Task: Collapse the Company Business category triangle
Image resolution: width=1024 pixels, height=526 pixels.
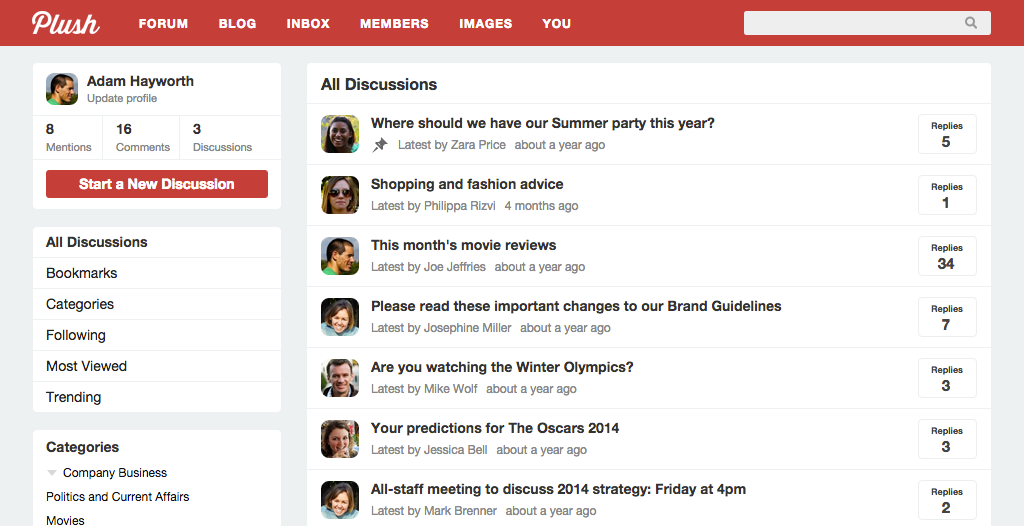Action: coord(52,472)
